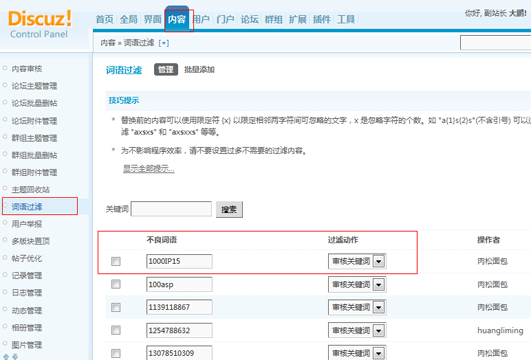Click the [+] add-to-favorites link in breadcrumb
This screenshot has height=360, width=531.
pos(164,43)
